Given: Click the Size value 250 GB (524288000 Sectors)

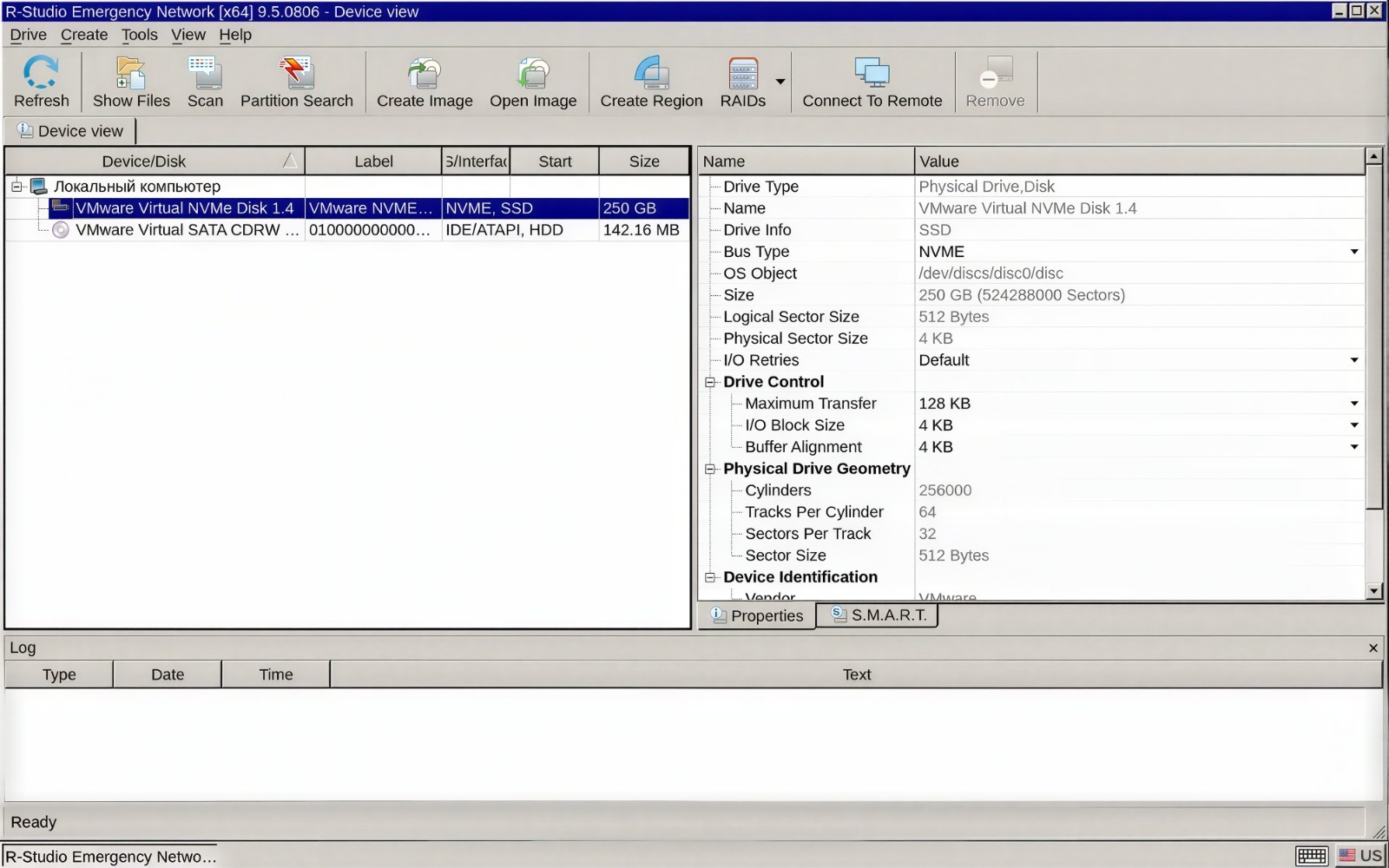Looking at the screenshot, I should tap(1022, 295).
